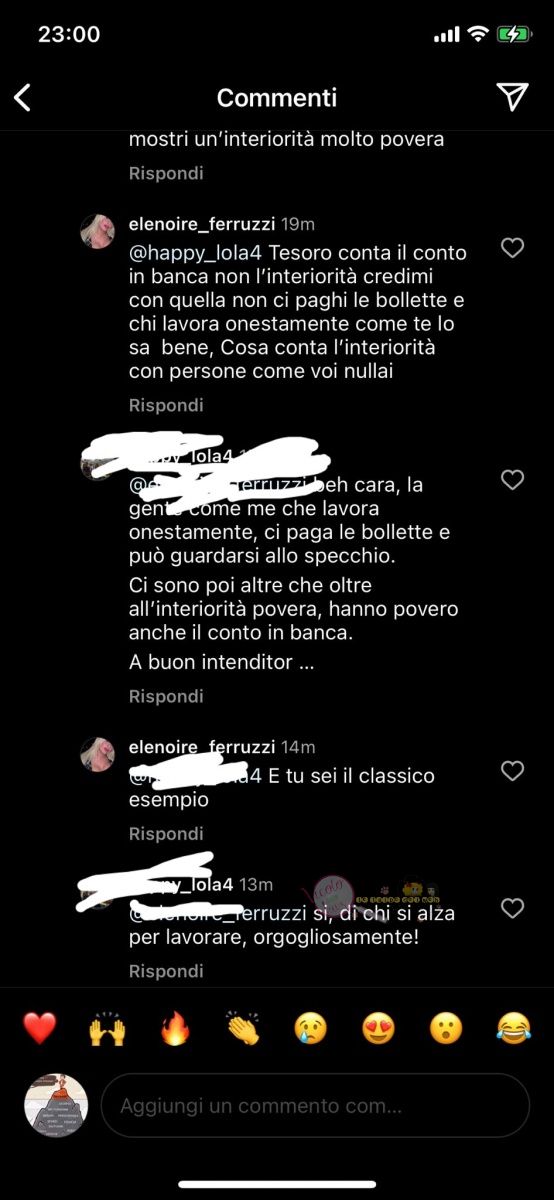Open elenoire_ferruzzi profile from 14m comment
This screenshot has width=554, height=1200.
[x=203, y=747]
